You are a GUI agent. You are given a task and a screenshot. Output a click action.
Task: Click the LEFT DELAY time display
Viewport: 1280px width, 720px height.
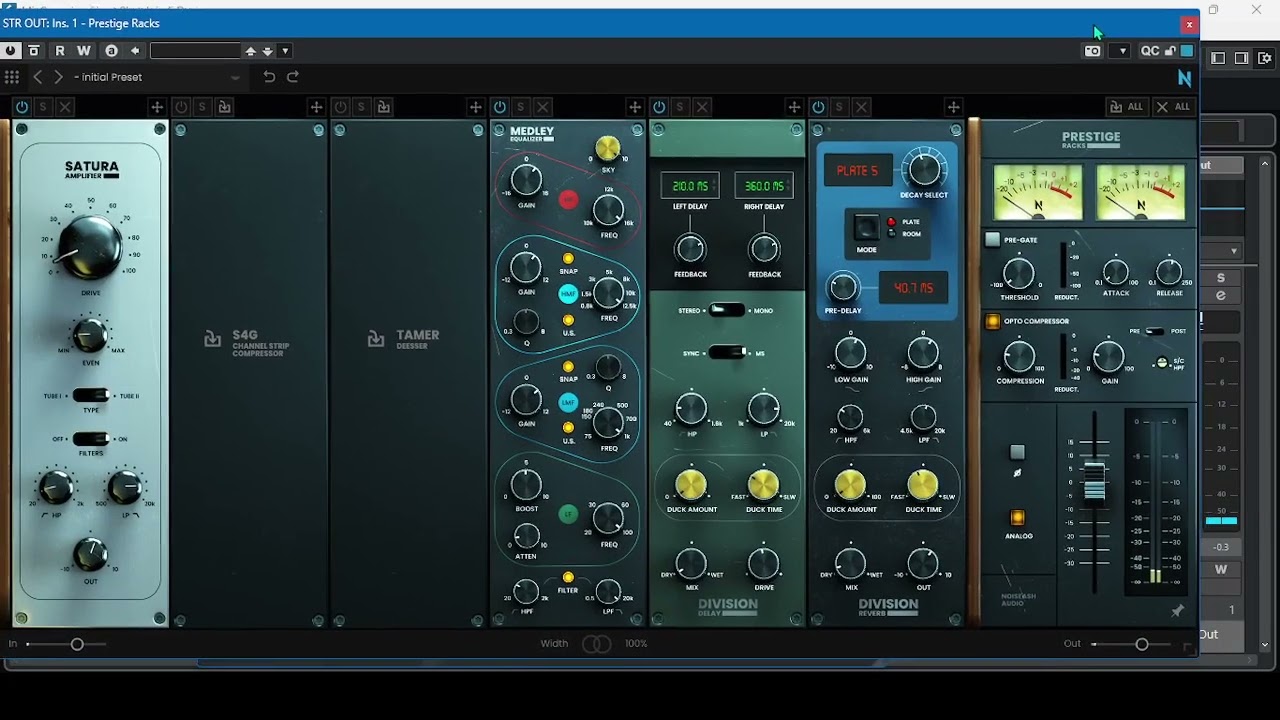coord(690,186)
